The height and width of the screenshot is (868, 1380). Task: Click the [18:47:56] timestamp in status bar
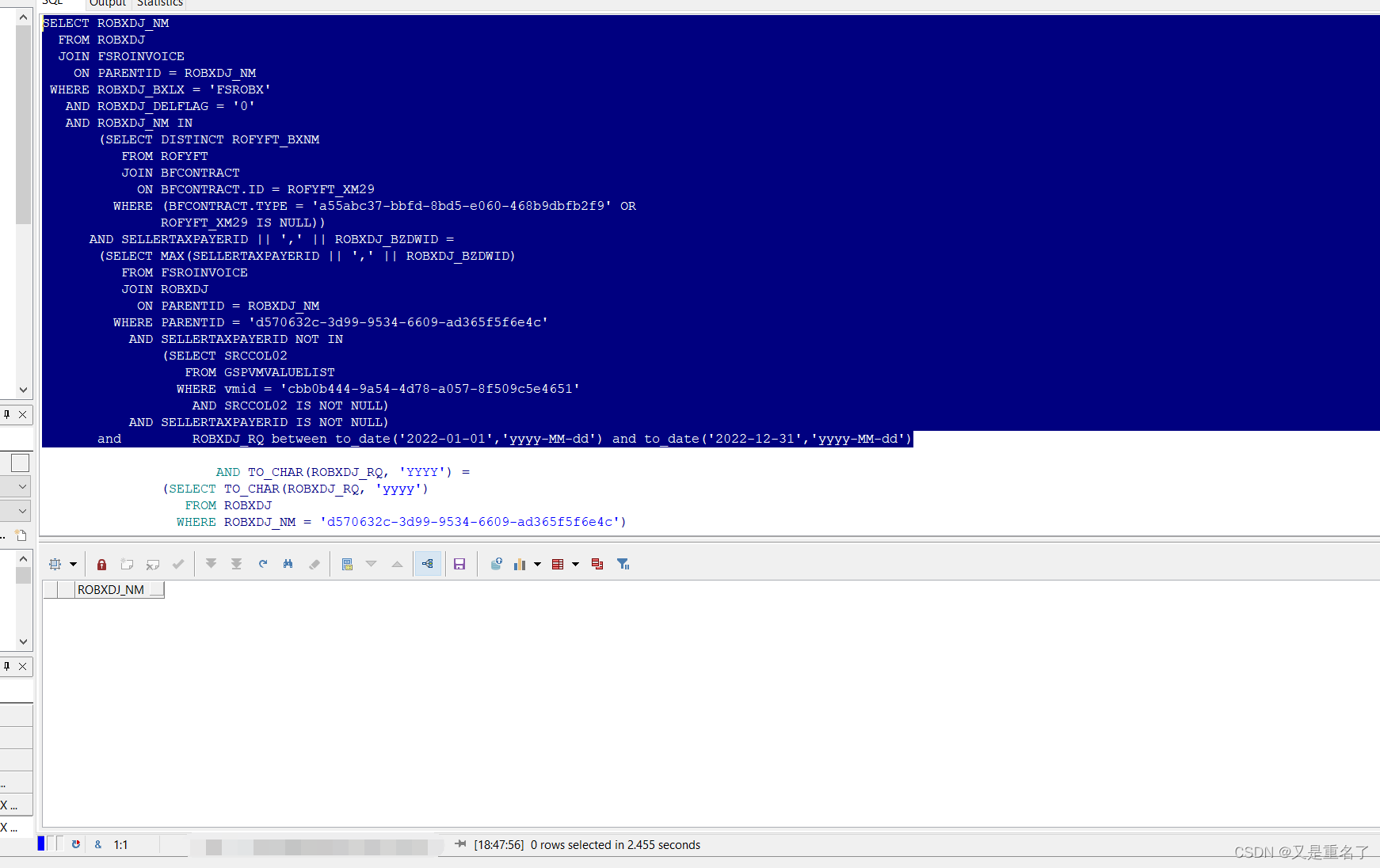click(499, 845)
